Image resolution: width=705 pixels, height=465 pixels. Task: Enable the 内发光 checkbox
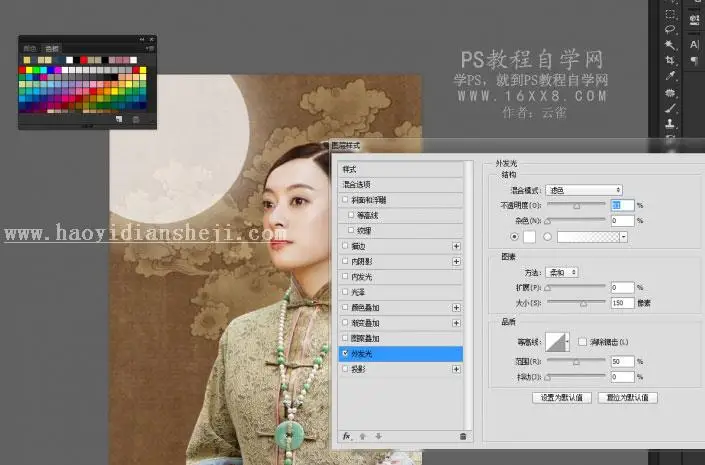pyautogui.click(x=345, y=277)
